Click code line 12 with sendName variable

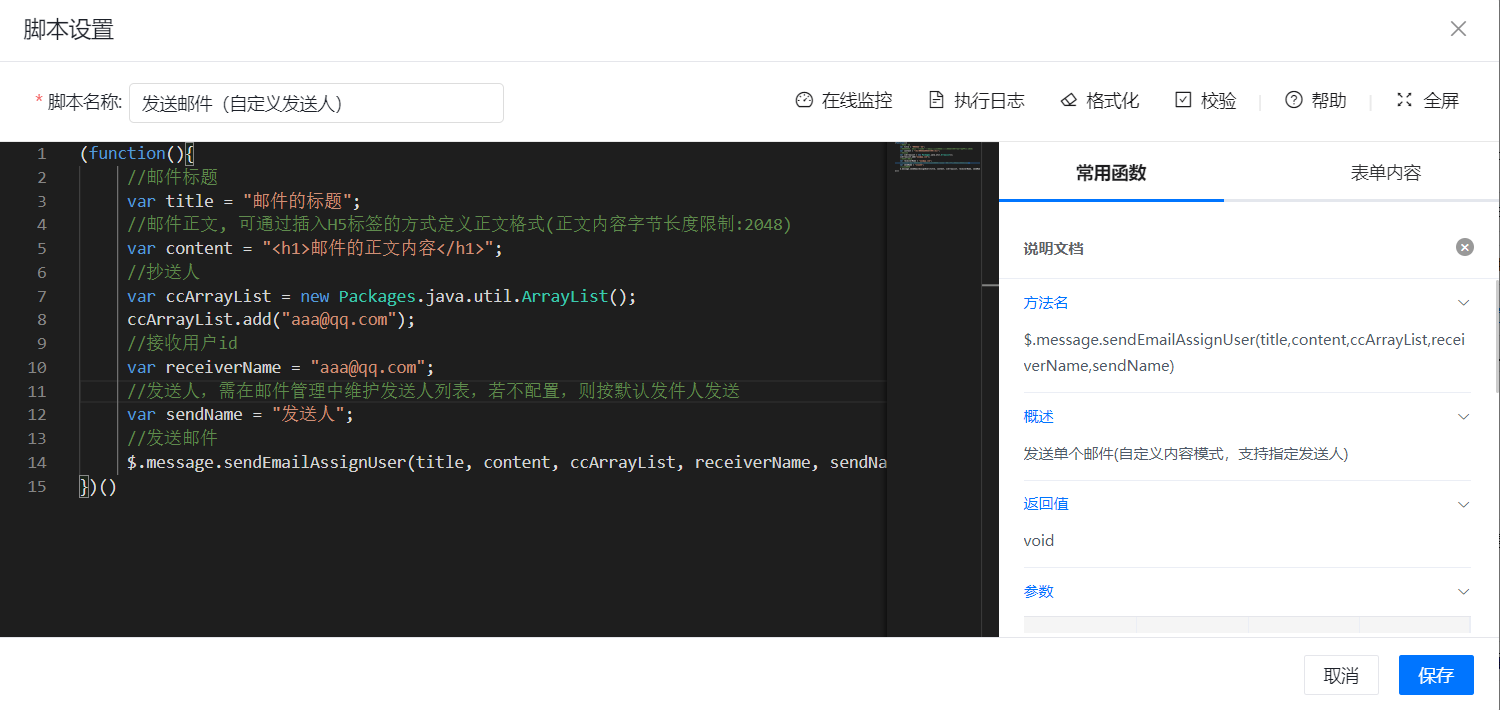[x=240, y=414]
